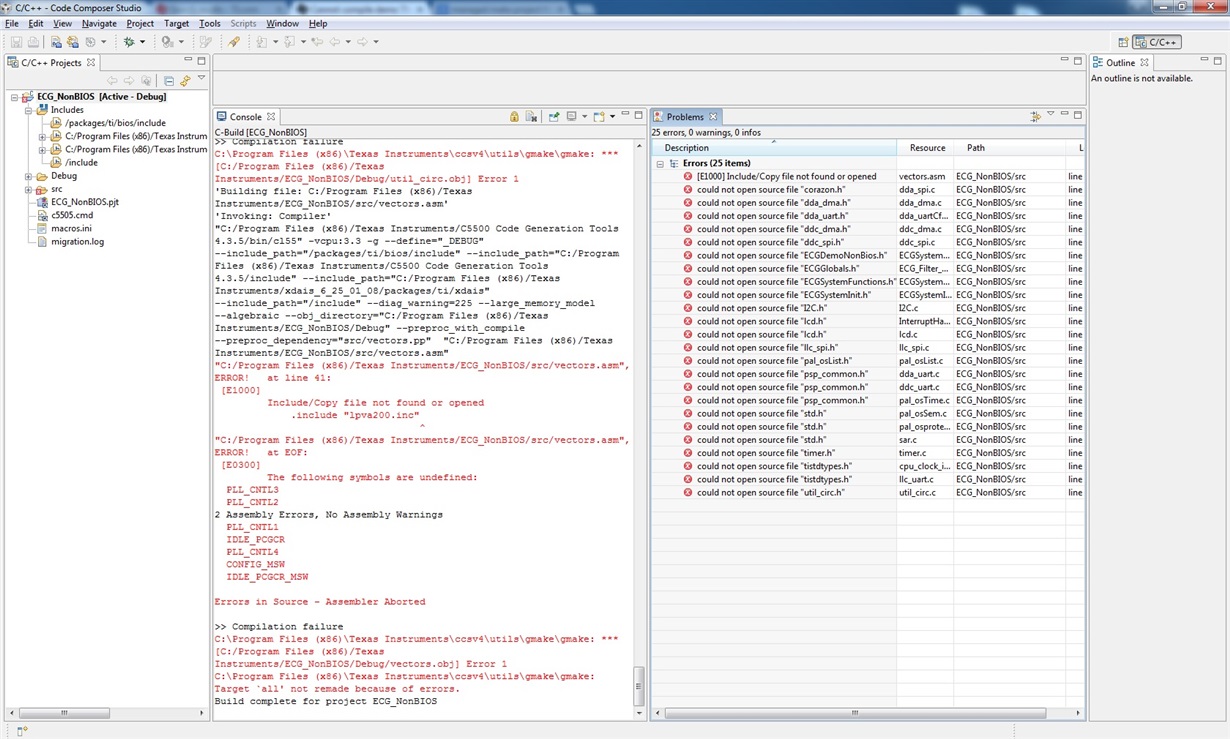This screenshot has width=1230, height=739.
Task: Select macros.ini file in project tree
Action: pos(71,228)
